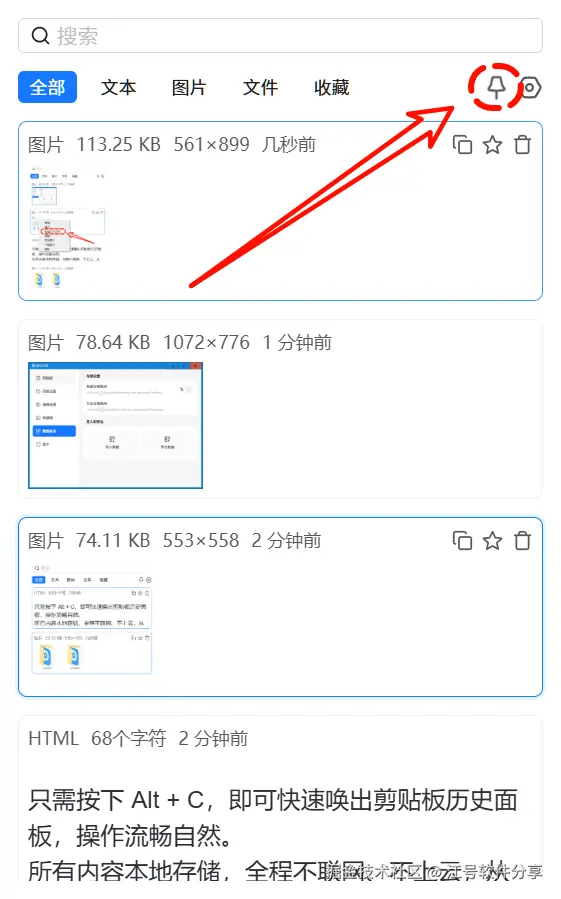Open the 553×558 image thumbnail
This screenshot has height=899, width=561.
[92, 618]
